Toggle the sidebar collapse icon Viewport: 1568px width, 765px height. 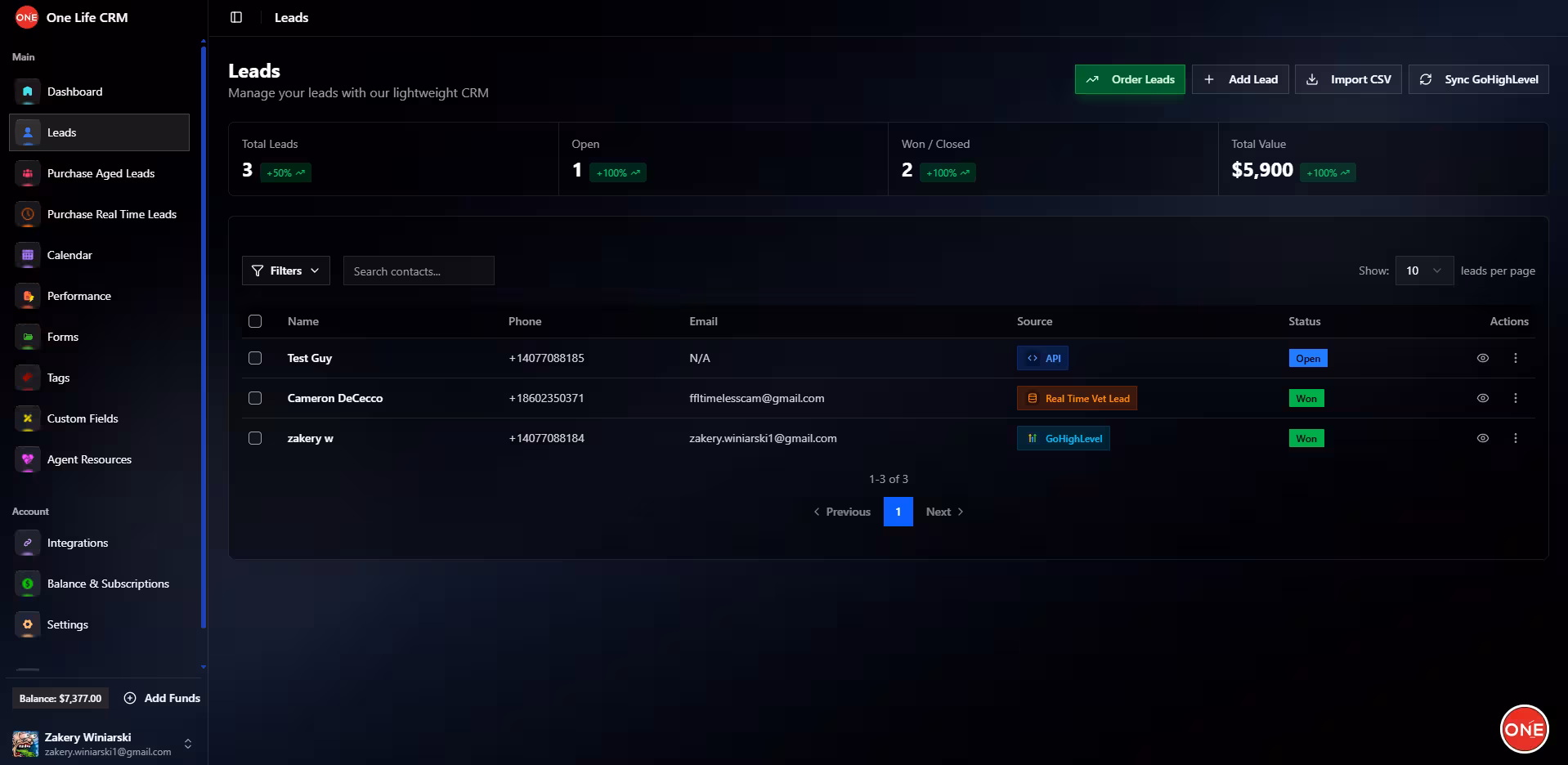point(236,17)
